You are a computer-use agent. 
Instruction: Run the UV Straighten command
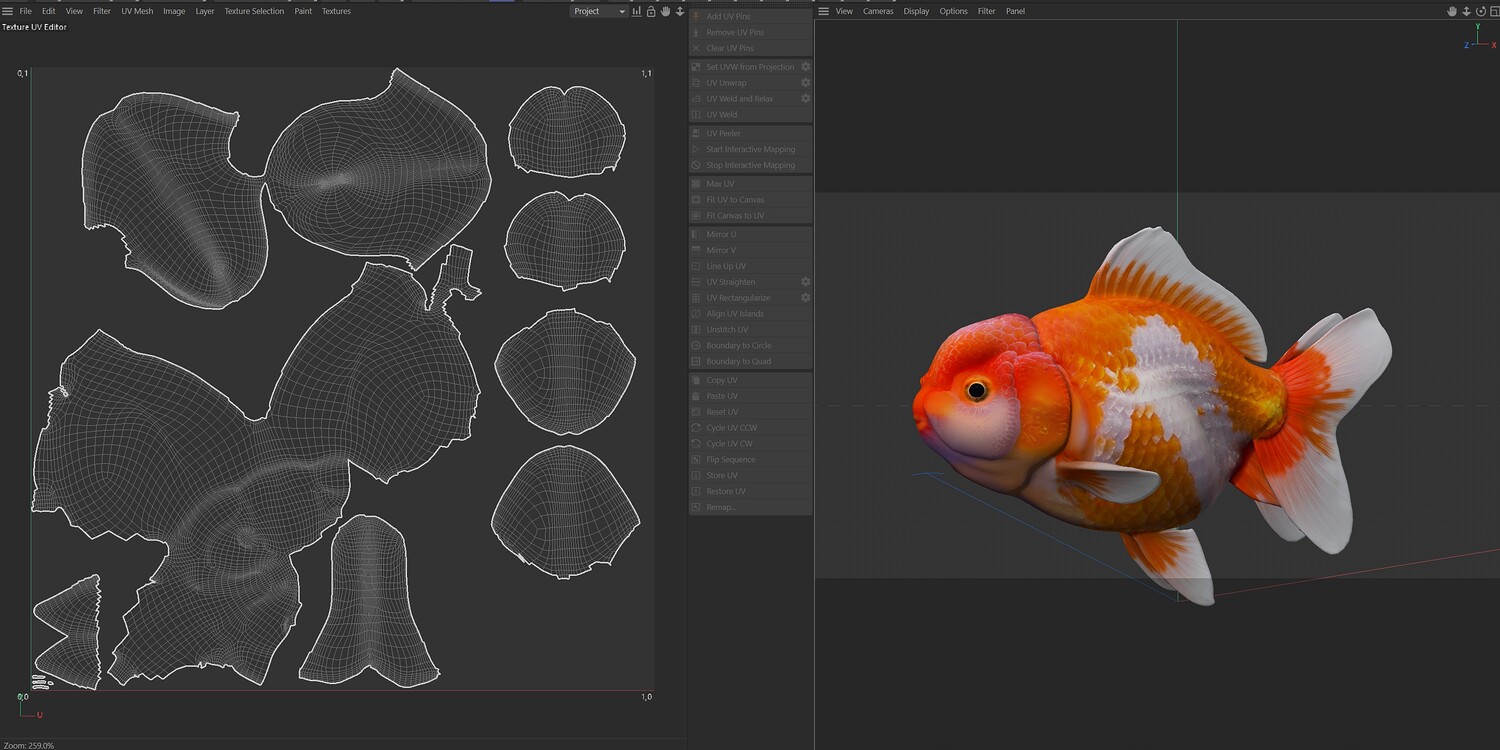[x=744, y=282]
